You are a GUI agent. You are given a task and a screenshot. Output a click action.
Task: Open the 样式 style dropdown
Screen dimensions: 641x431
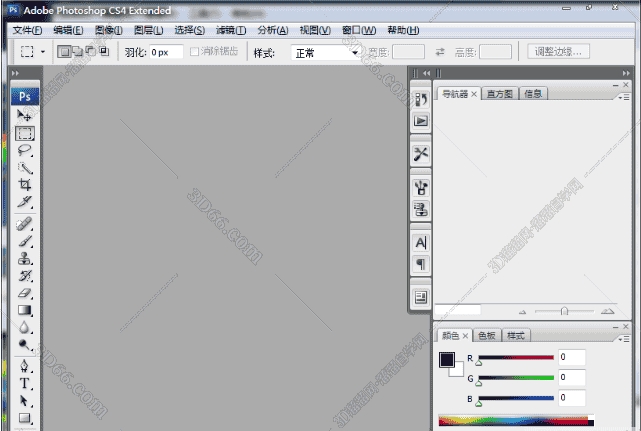click(325, 52)
